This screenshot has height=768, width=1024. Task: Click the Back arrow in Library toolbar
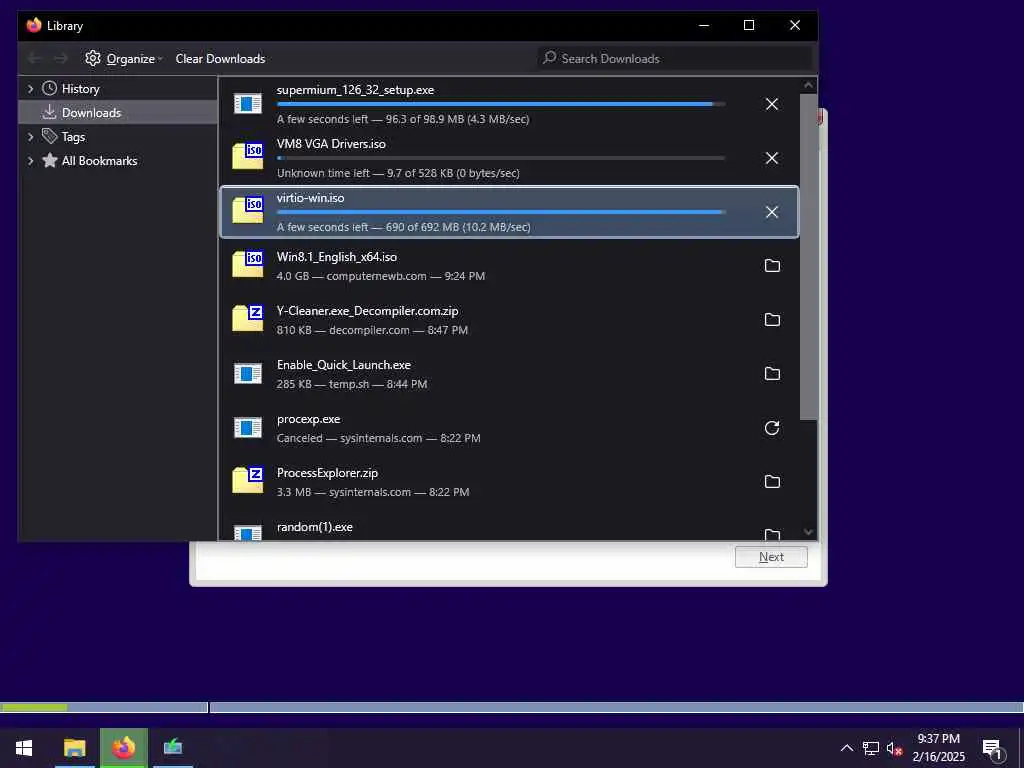(x=35, y=58)
